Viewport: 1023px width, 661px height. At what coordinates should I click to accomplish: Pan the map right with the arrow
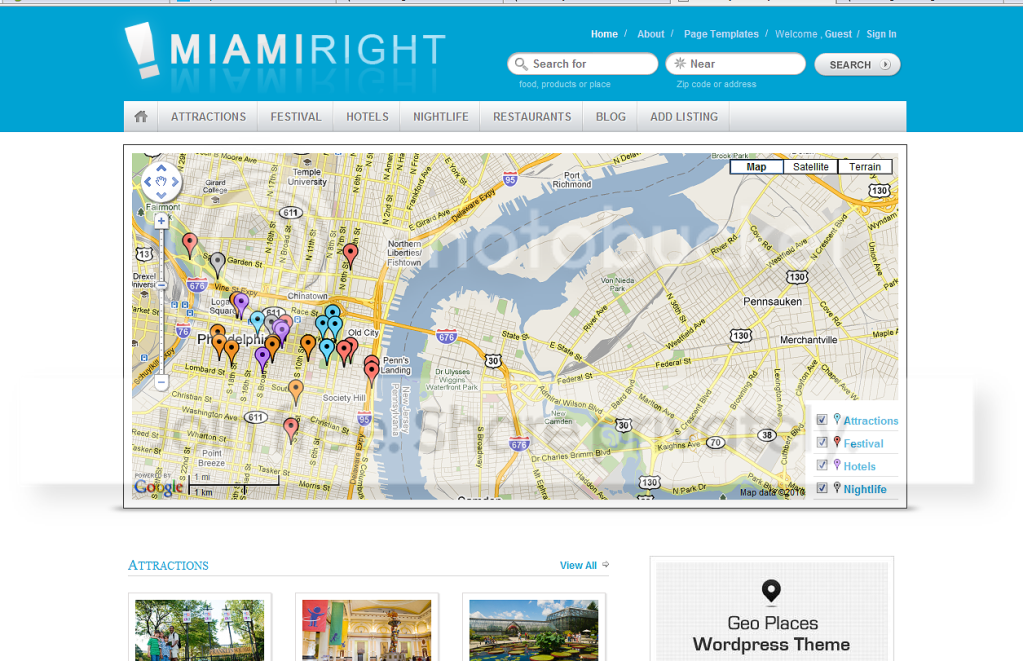[x=175, y=182]
